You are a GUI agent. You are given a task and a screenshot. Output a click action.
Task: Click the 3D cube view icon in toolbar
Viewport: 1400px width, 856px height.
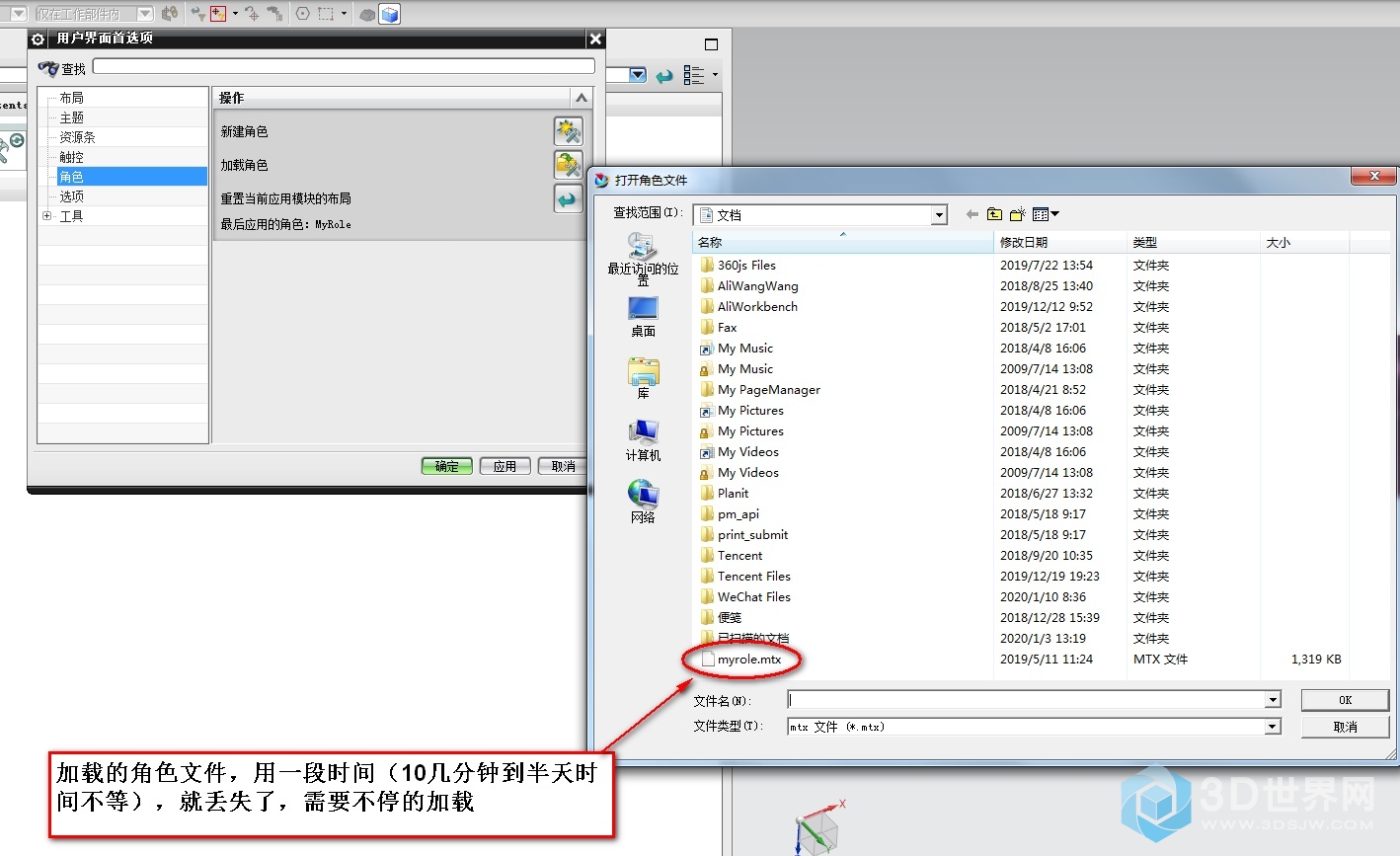coord(390,14)
